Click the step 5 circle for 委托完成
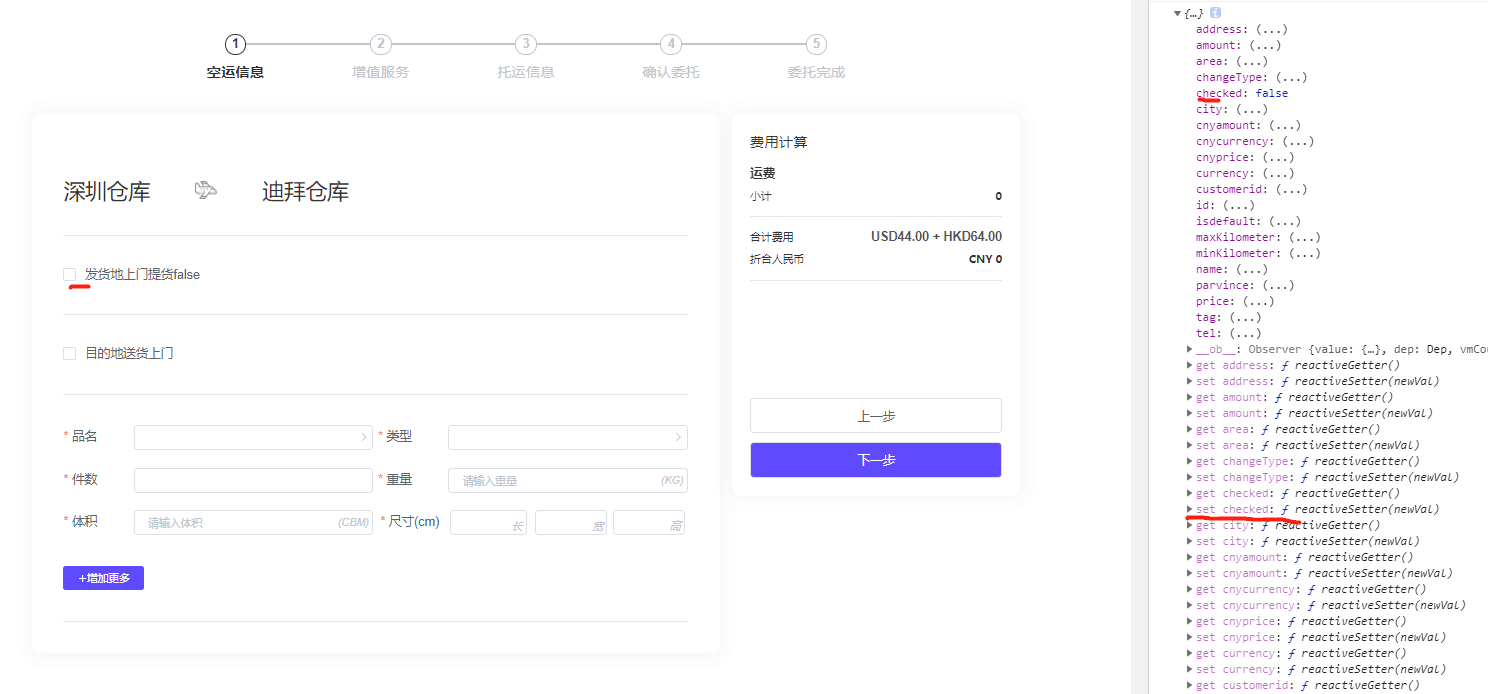 pos(815,44)
